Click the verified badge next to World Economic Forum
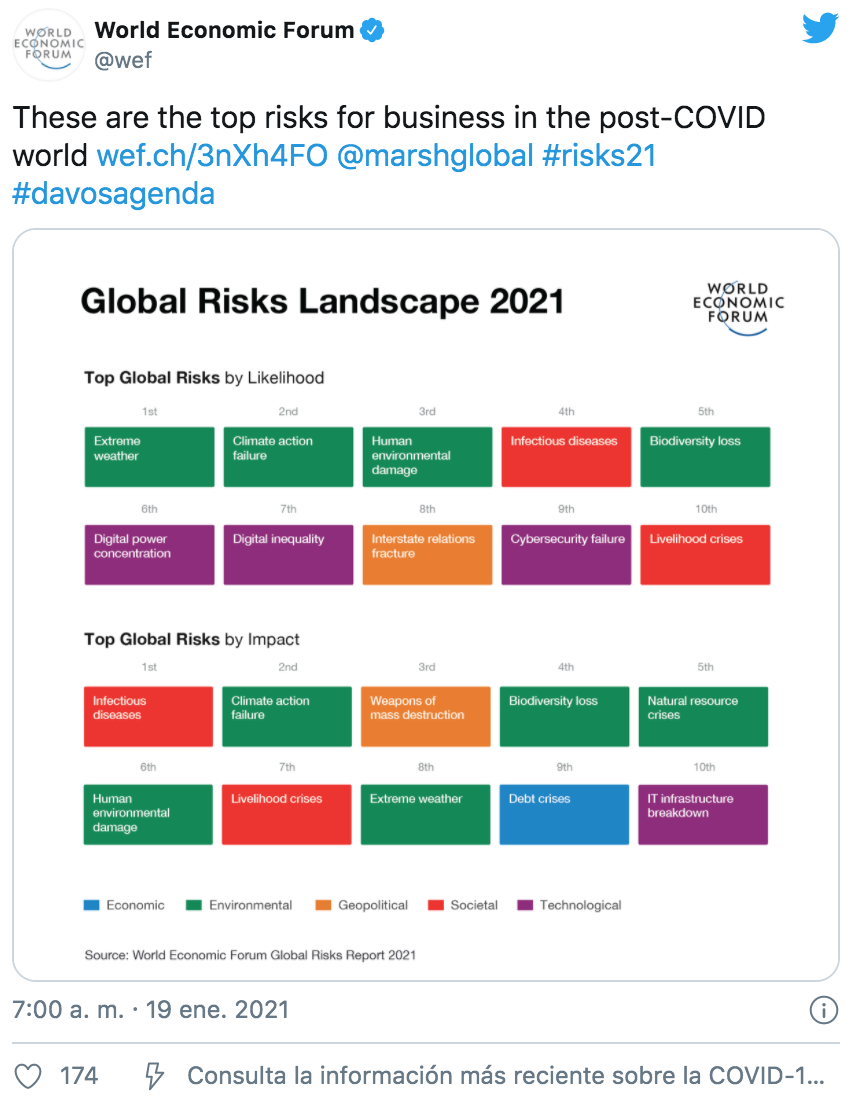The width and height of the screenshot is (852, 1104). coord(372,30)
